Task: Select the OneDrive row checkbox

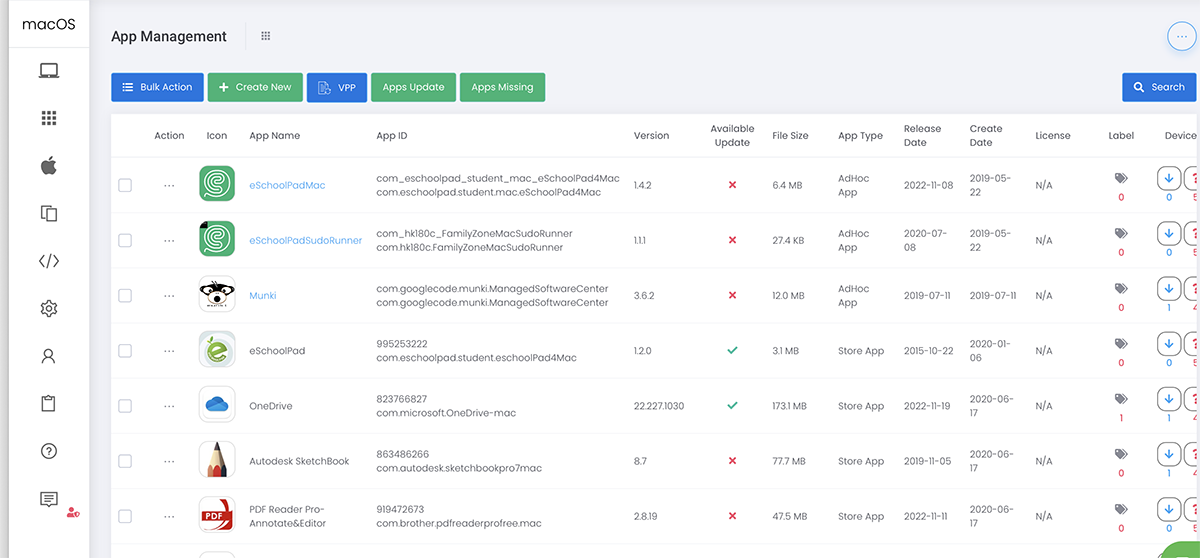Action: click(x=125, y=406)
